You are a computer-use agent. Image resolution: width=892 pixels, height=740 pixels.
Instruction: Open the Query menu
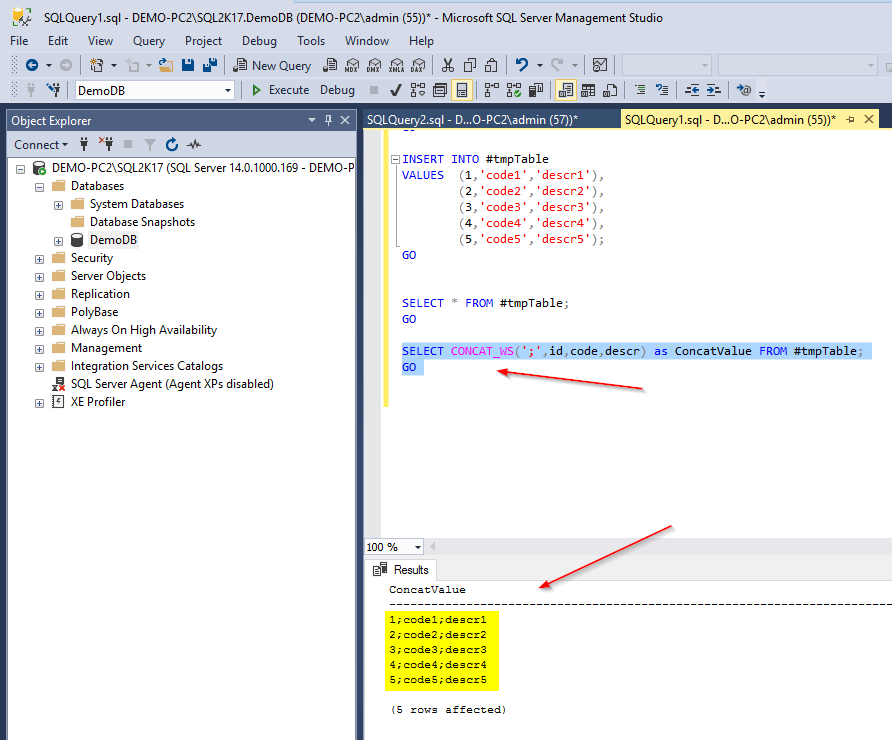pyautogui.click(x=148, y=41)
